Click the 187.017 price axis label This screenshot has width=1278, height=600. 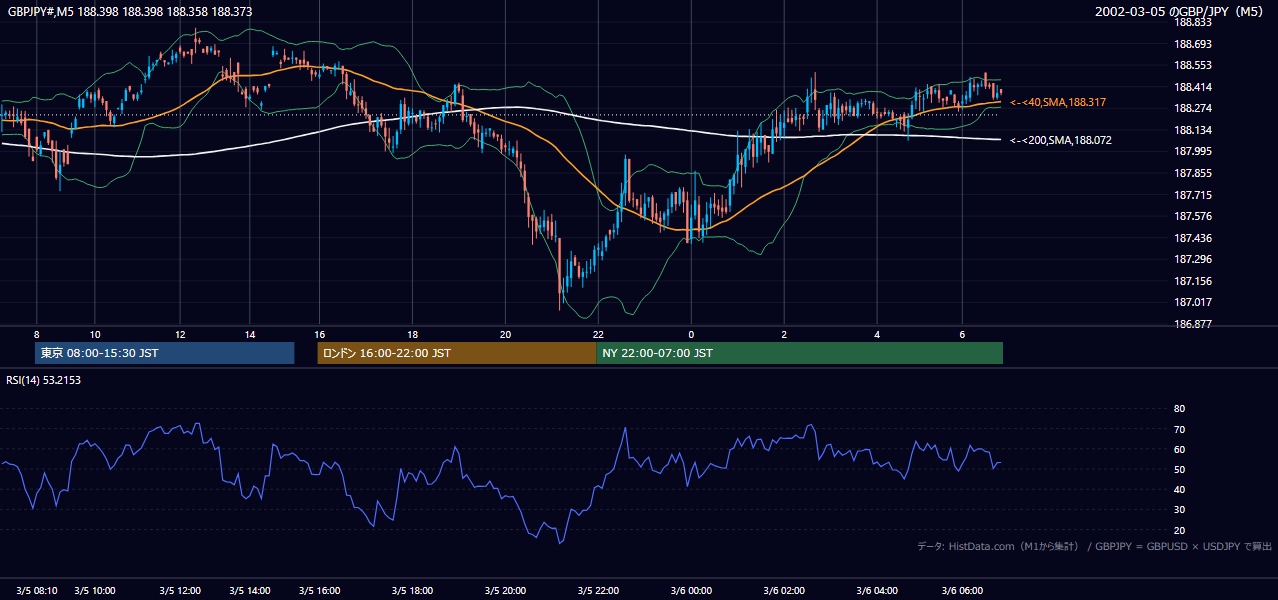(x=1193, y=302)
